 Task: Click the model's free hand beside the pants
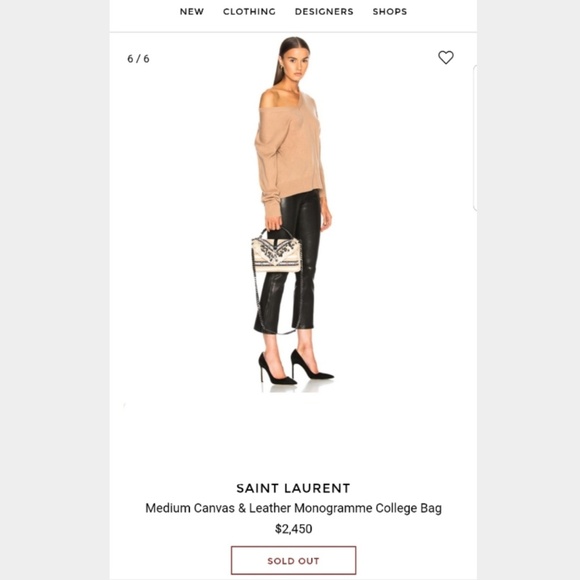coord(326,220)
